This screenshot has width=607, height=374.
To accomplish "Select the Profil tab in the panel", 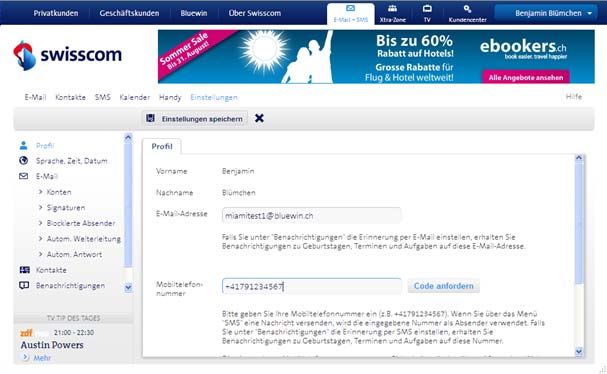I will (162, 146).
